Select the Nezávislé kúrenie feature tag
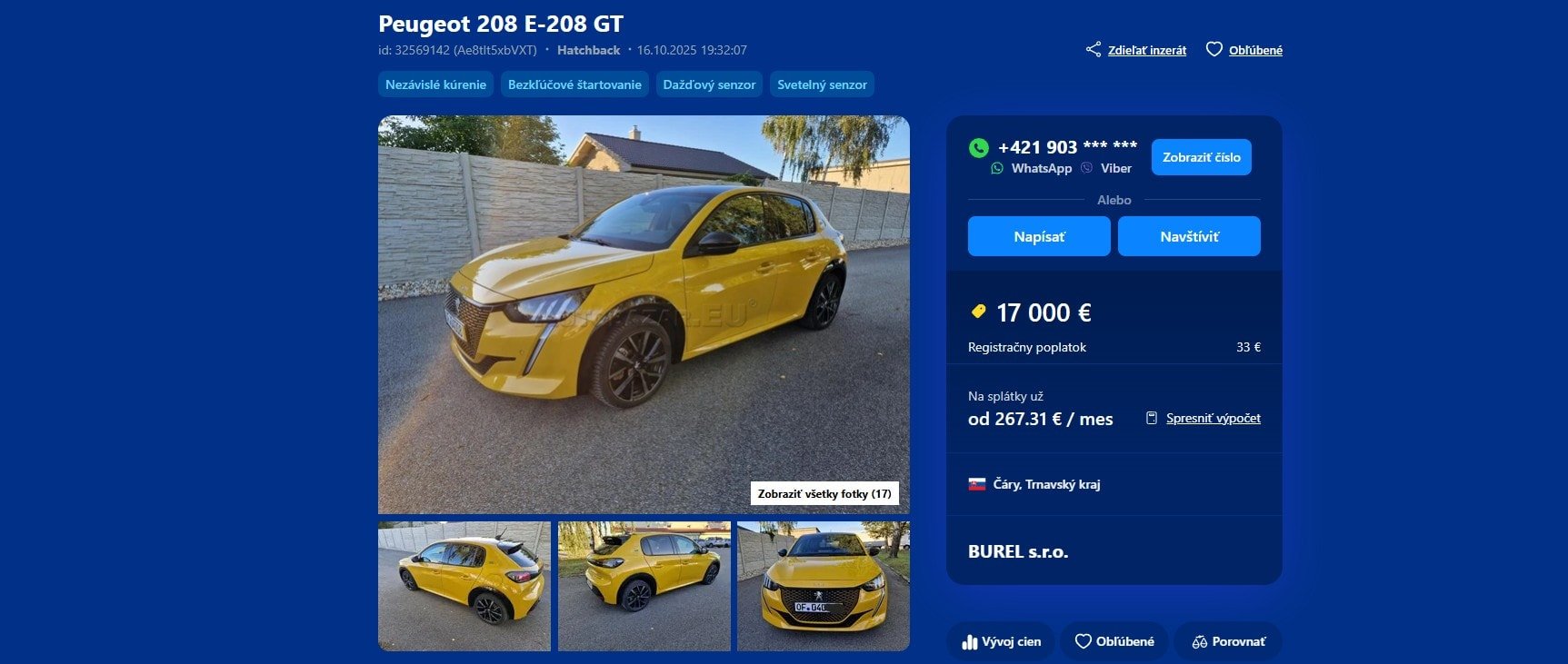Image resolution: width=1568 pixels, height=664 pixels. pyautogui.click(x=435, y=84)
